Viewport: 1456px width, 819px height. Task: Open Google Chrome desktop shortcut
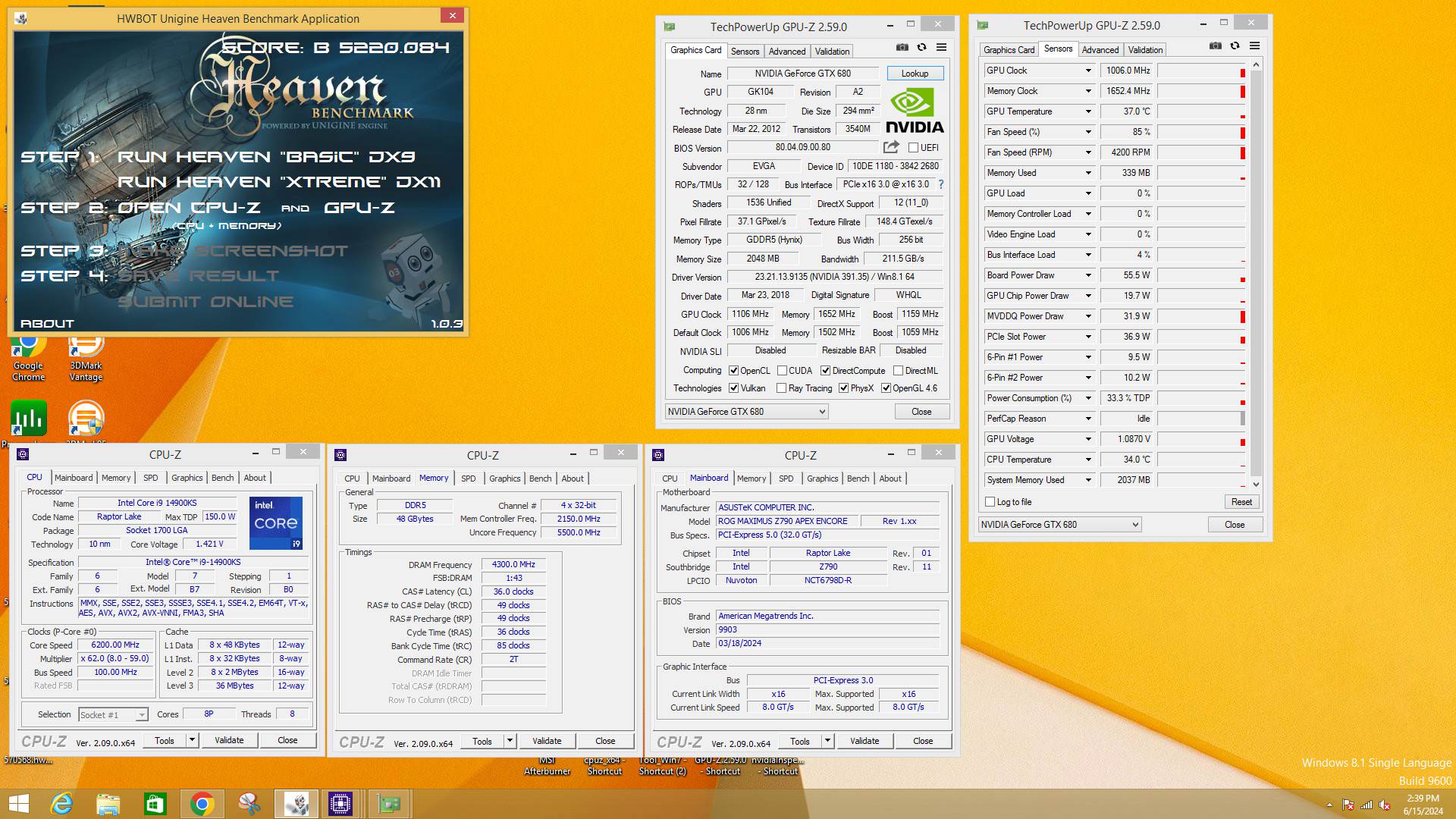tap(28, 358)
